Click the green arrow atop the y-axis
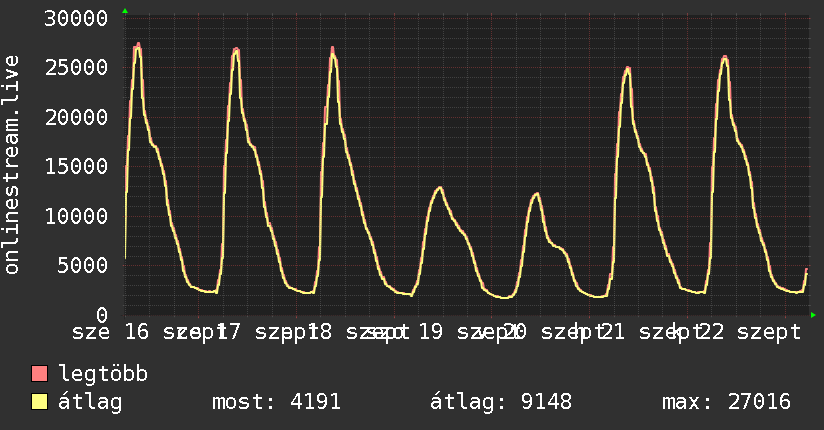Screen dimensions: 824x430 click(x=125, y=11)
